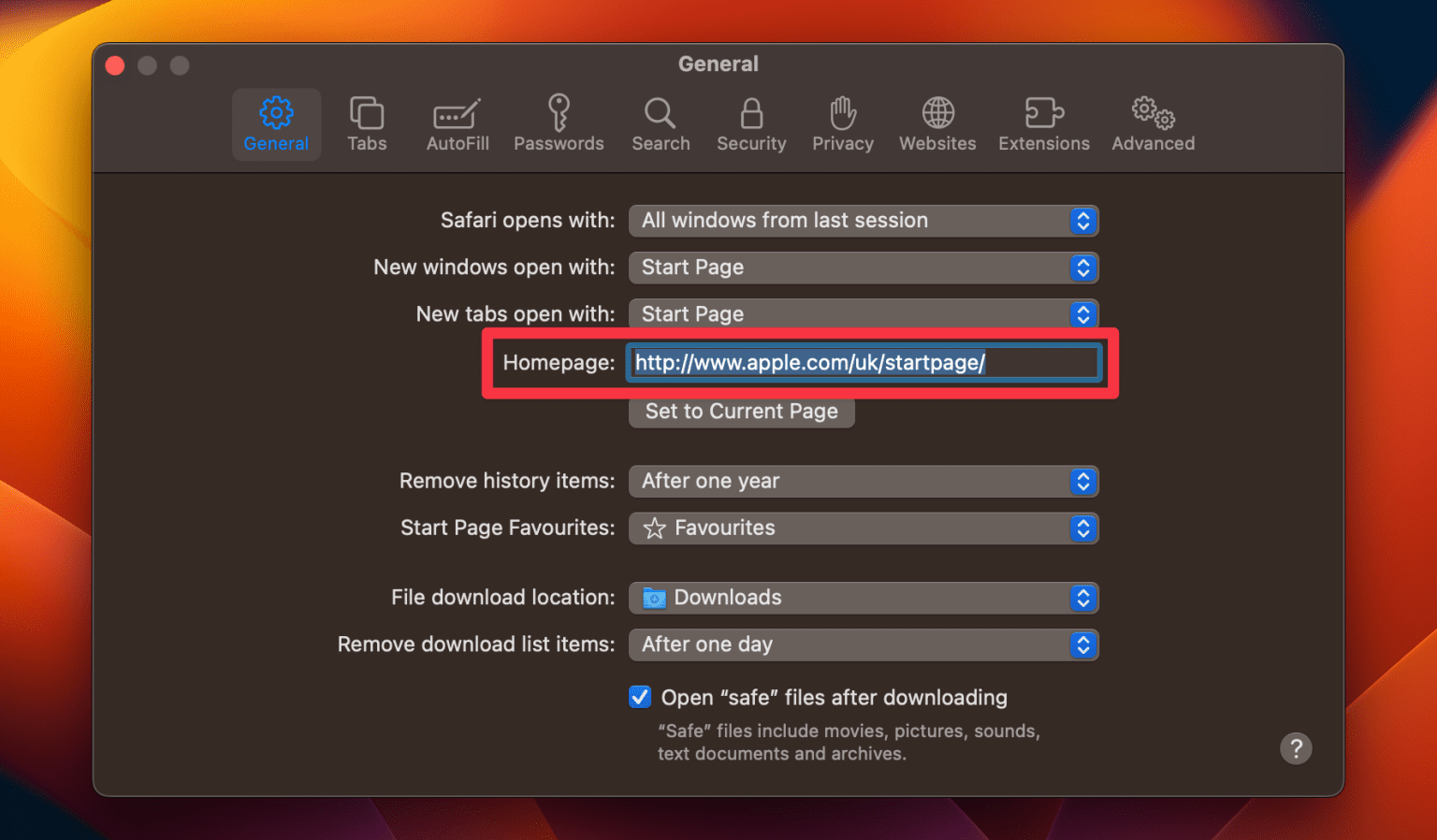Open the Tabs preferences icon
Image resolution: width=1437 pixels, height=840 pixels.
click(367, 123)
